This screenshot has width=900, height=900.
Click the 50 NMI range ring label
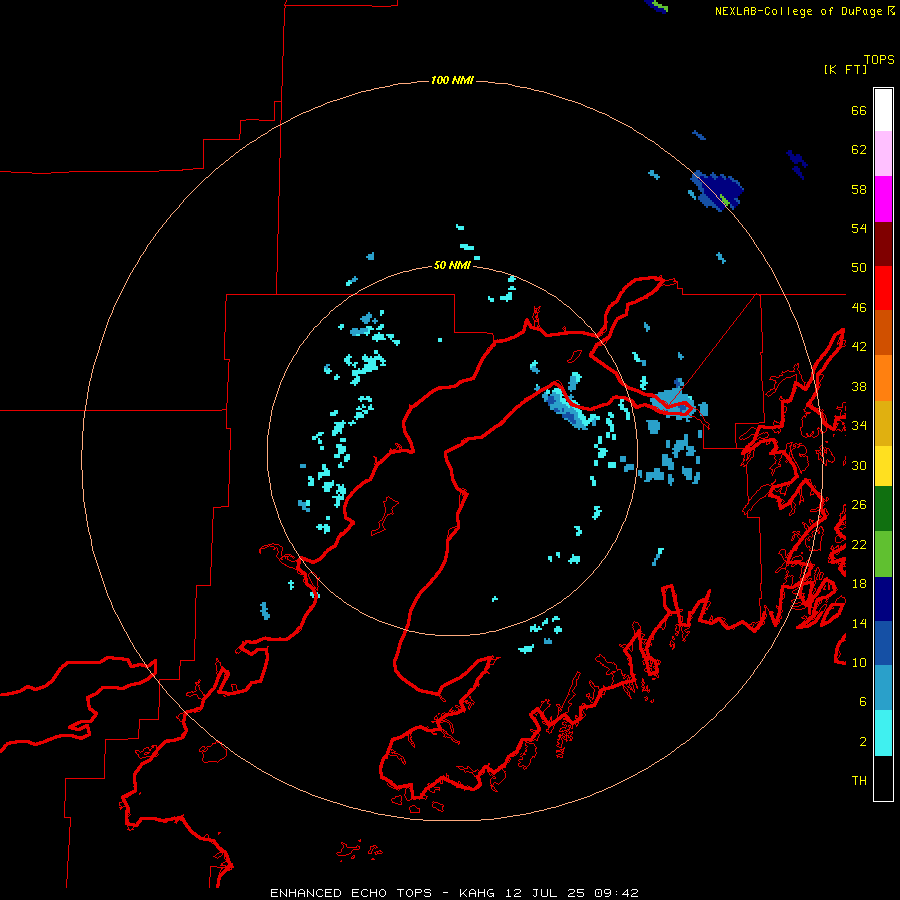452,265
